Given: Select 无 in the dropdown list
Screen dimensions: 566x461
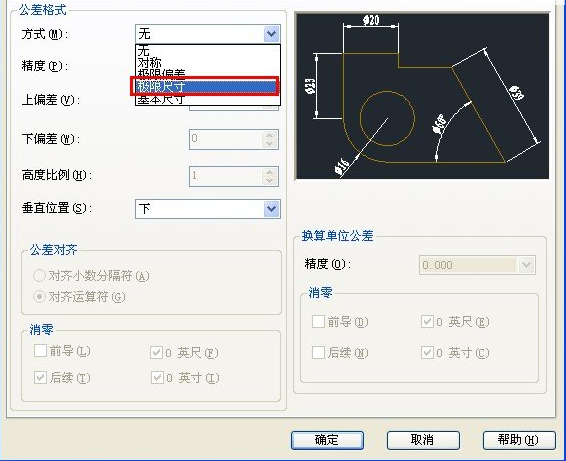Looking at the screenshot, I should click(208, 51).
